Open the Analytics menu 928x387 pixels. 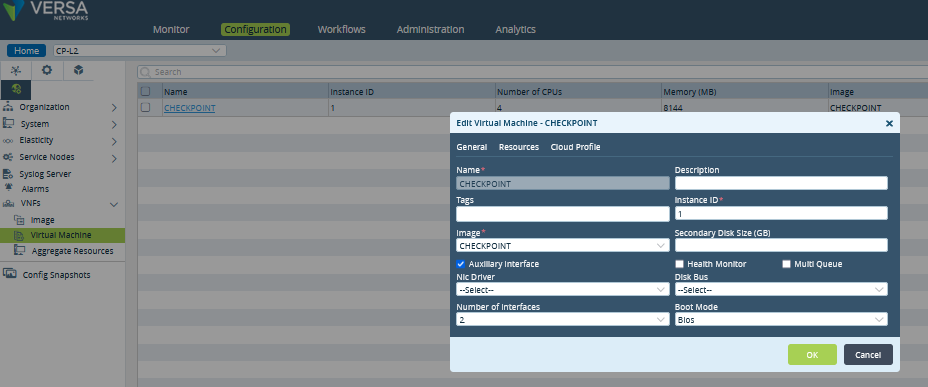[515, 29]
